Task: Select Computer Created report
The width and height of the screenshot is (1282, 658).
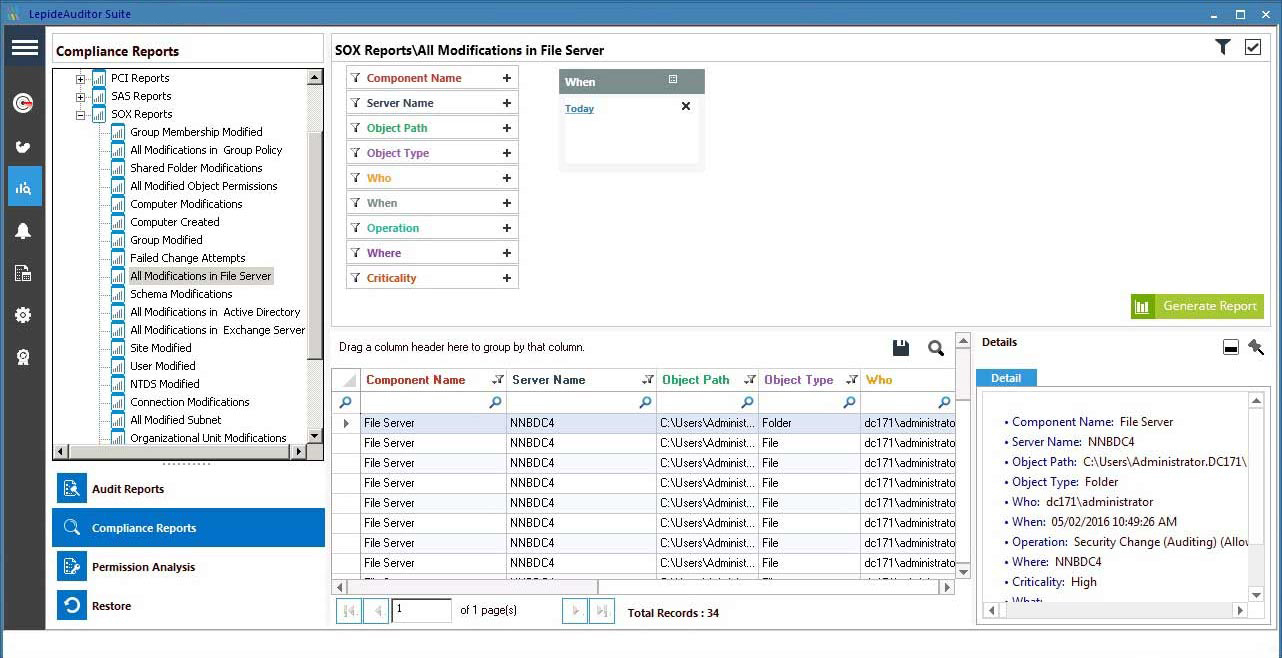Action: pos(174,222)
